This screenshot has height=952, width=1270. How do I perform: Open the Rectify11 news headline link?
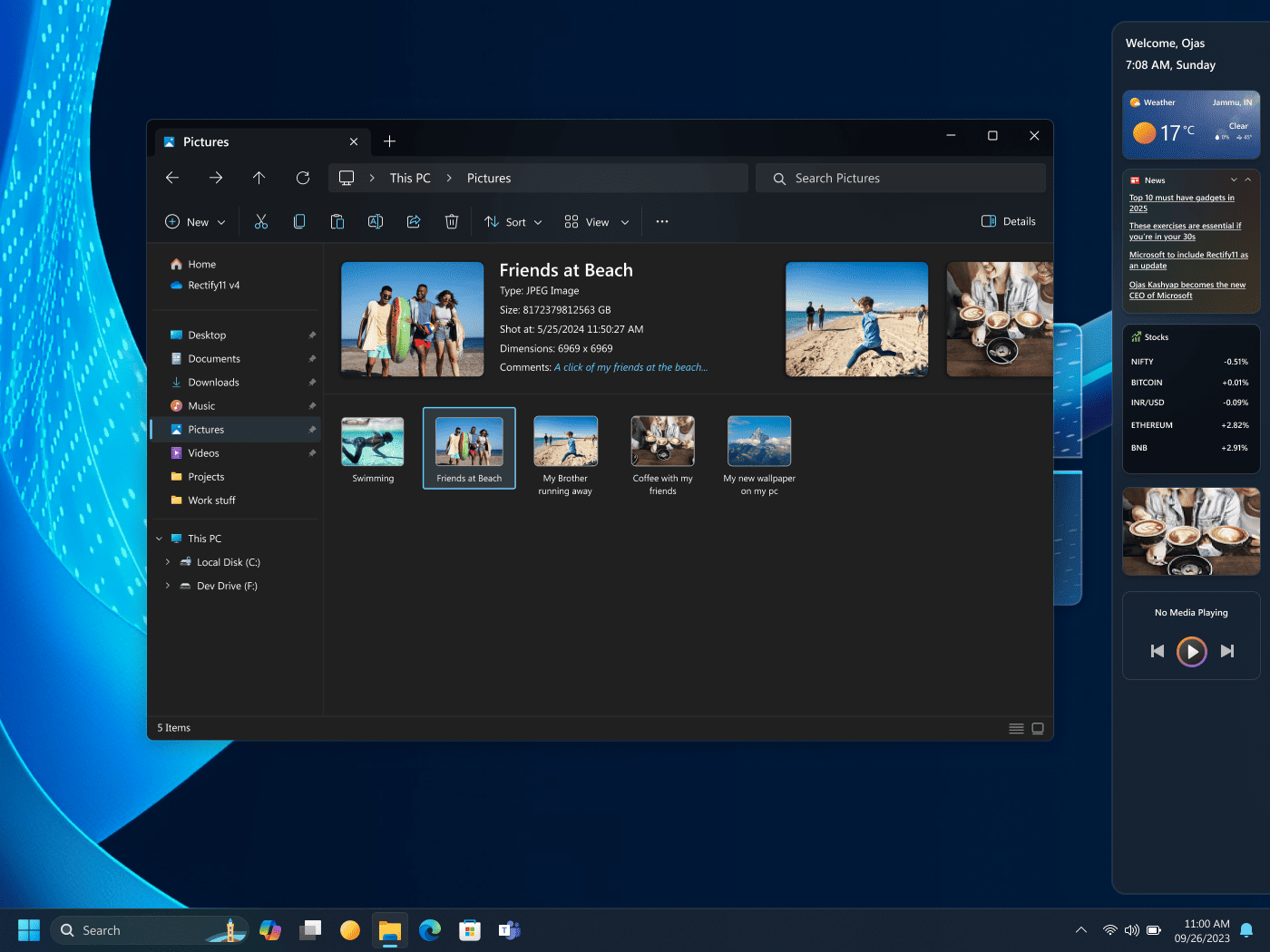1187,260
